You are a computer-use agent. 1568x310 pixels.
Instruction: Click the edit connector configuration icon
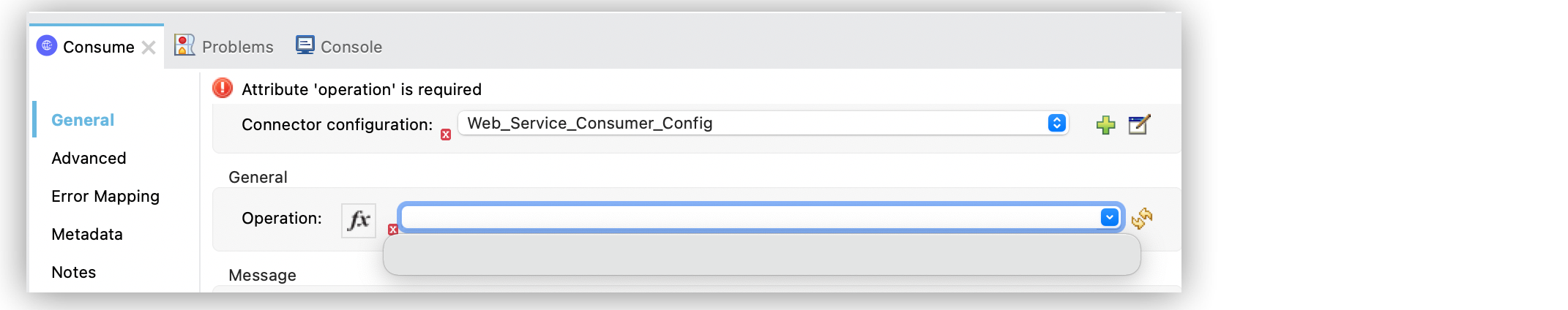point(1139,125)
